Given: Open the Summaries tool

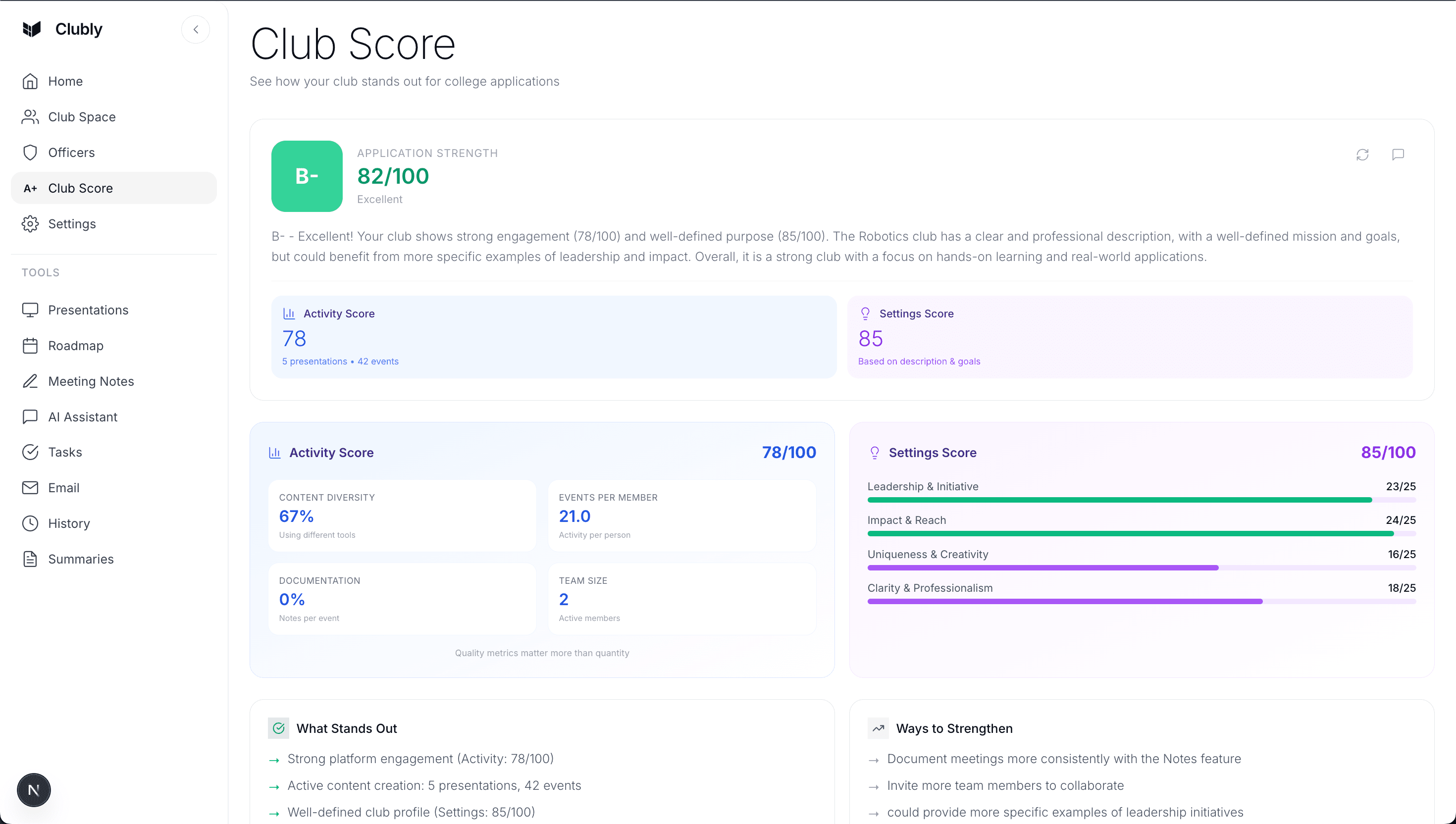Looking at the screenshot, I should (81, 559).
